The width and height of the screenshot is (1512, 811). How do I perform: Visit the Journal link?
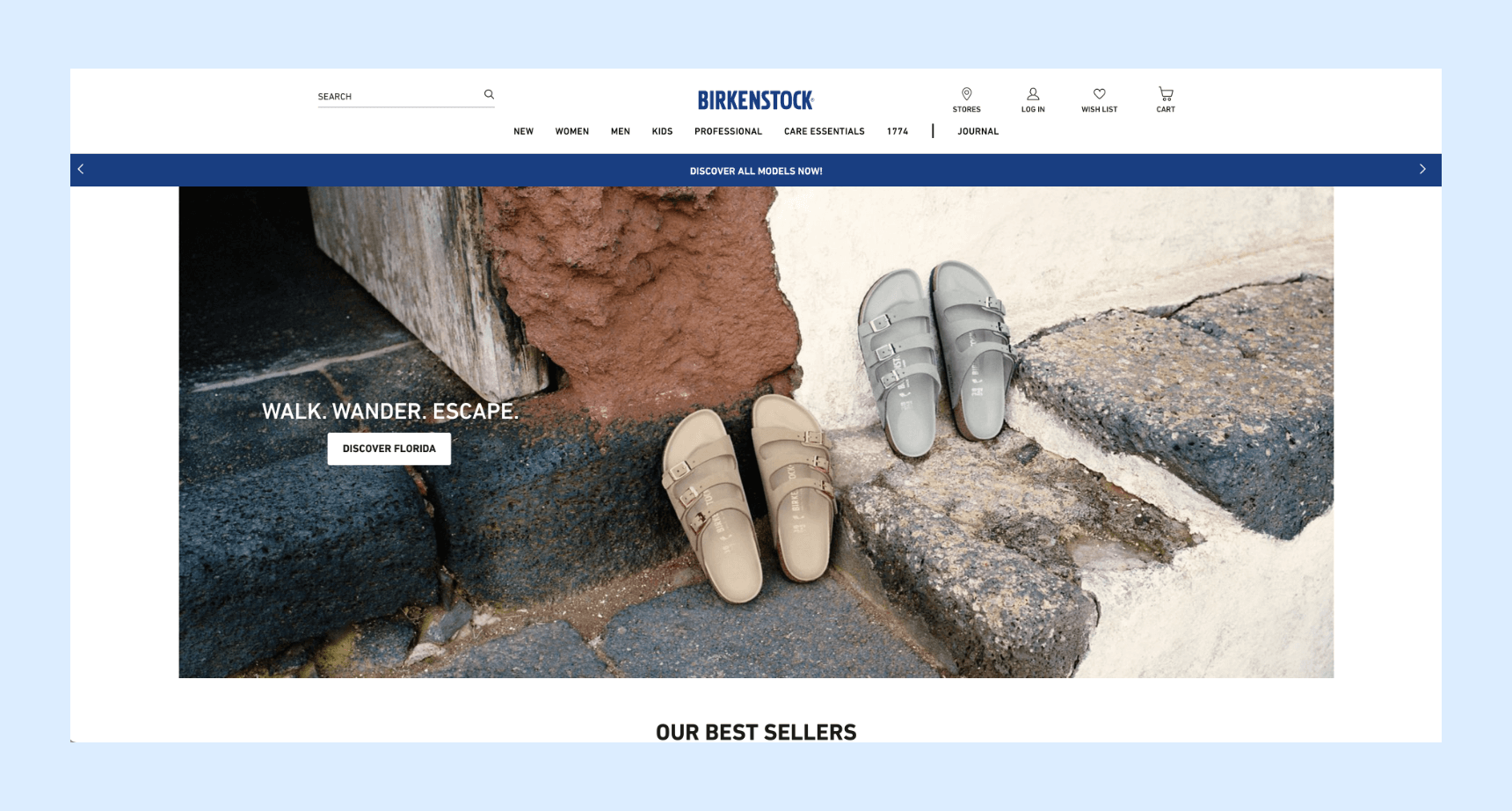978,131
